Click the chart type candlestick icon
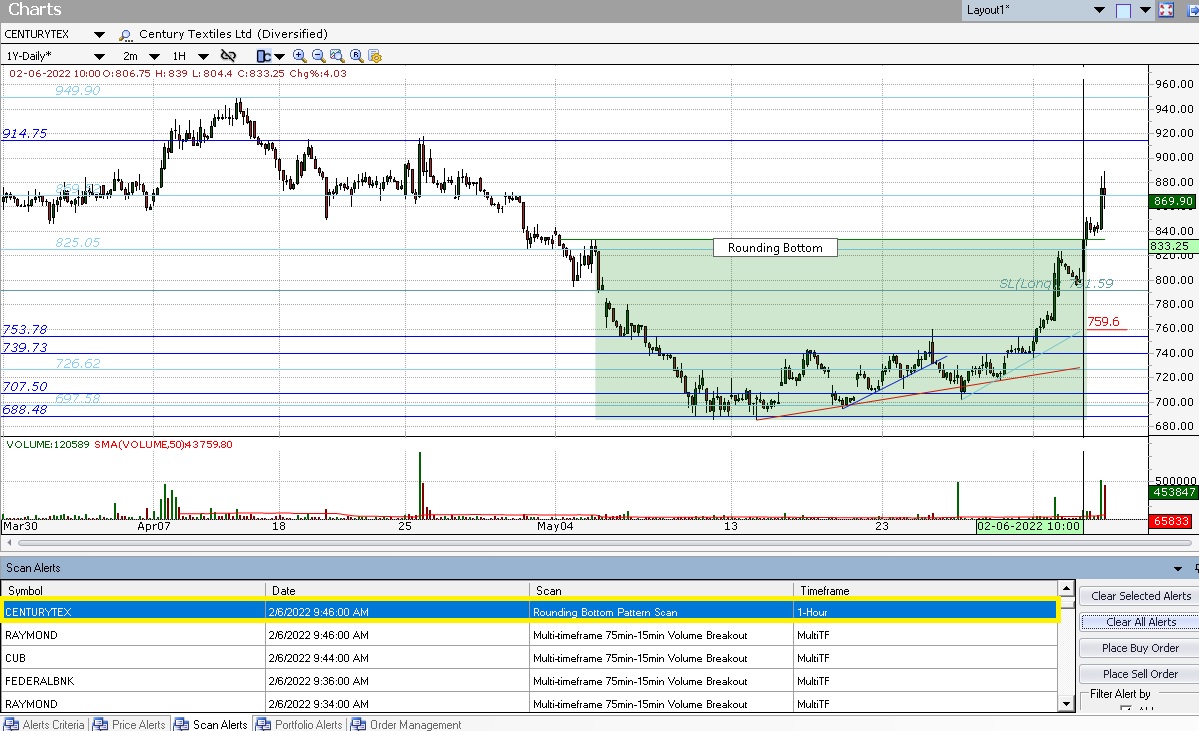This screenshot has height=731, width=1199. [x=264, y=56]
